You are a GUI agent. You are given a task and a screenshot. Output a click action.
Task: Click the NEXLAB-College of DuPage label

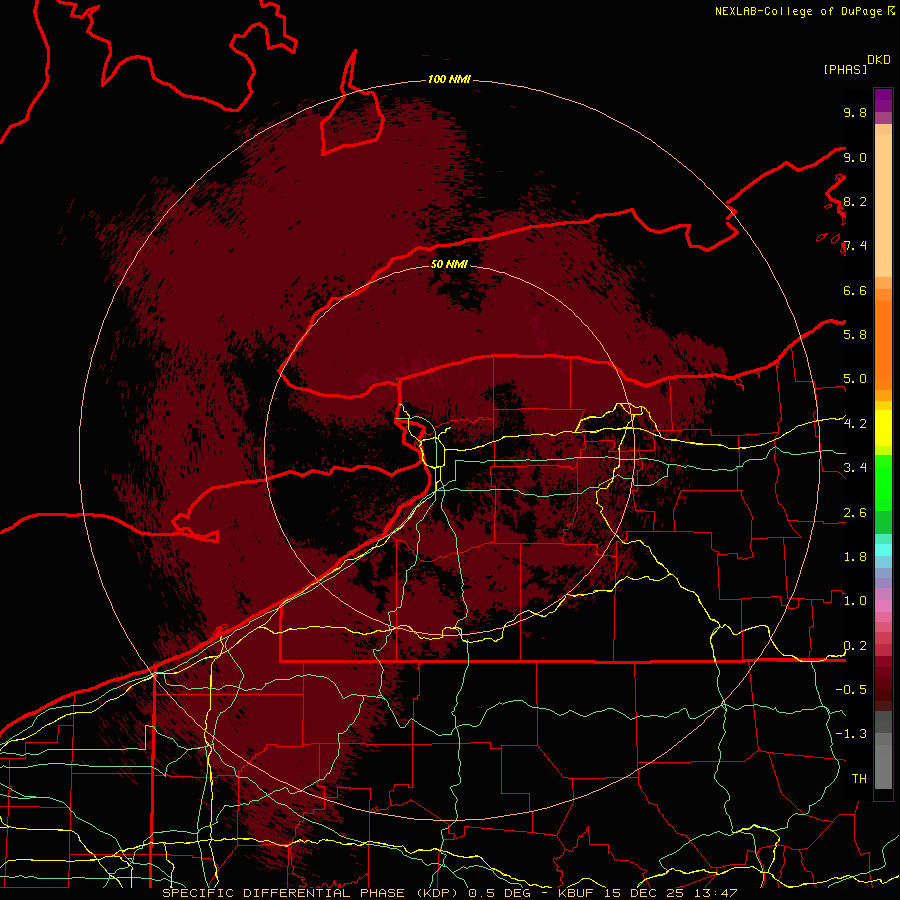[798, 11]
